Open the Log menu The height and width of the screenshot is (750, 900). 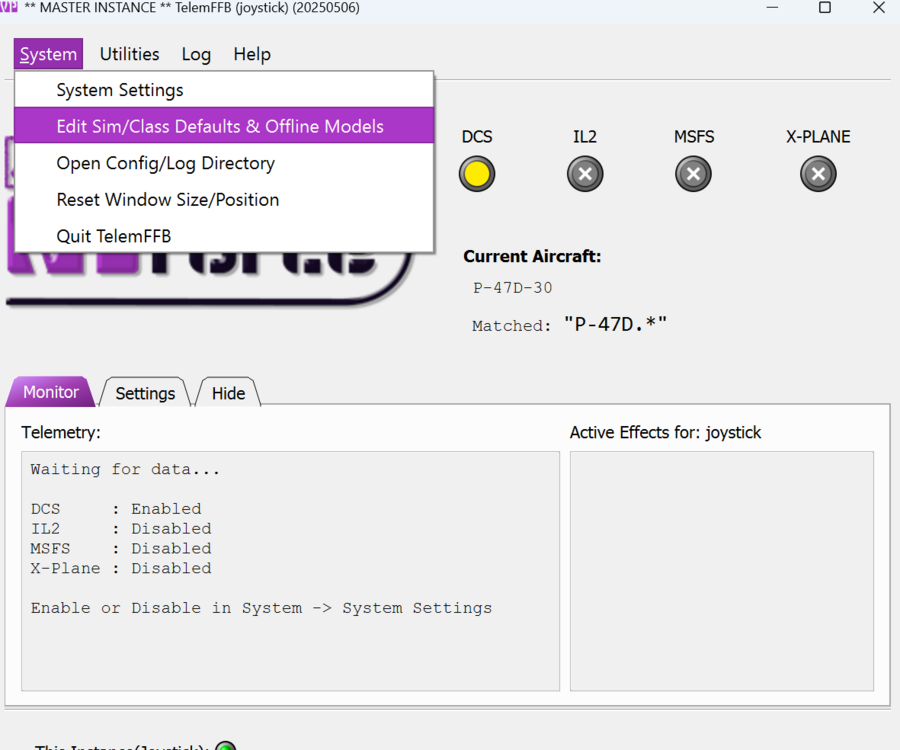pyautogui.click(x=196, y=54)
